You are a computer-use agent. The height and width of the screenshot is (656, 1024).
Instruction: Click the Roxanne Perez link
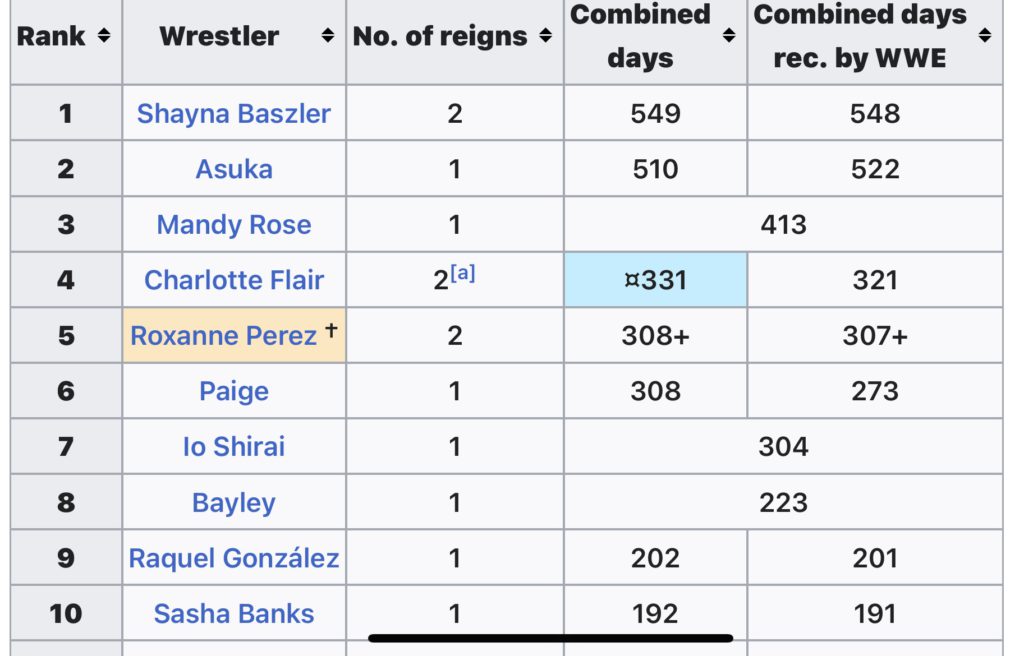pyautogui.click(x=224, y=336)
